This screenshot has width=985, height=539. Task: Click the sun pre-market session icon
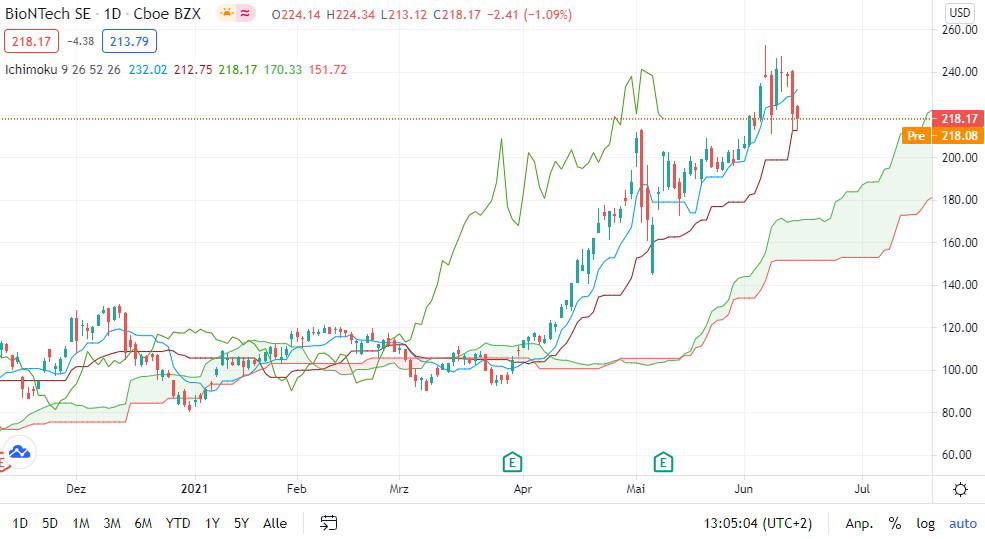[226, 13]
